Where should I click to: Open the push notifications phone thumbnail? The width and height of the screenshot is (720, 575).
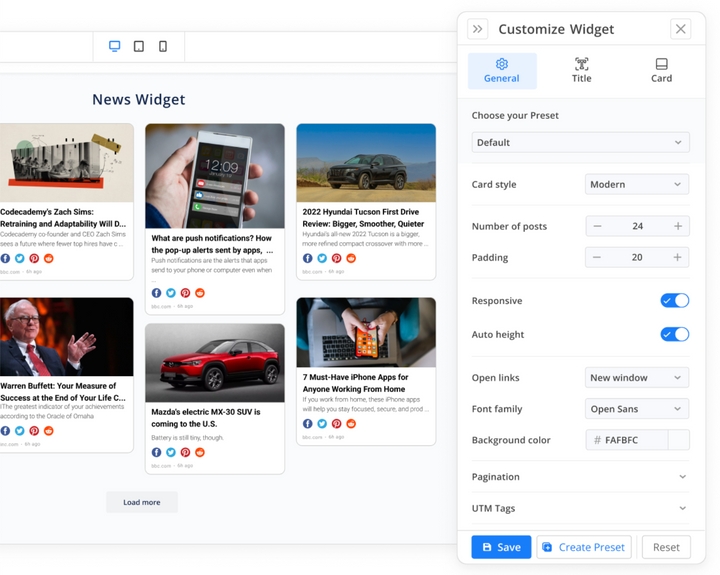(x=215, y=176)
